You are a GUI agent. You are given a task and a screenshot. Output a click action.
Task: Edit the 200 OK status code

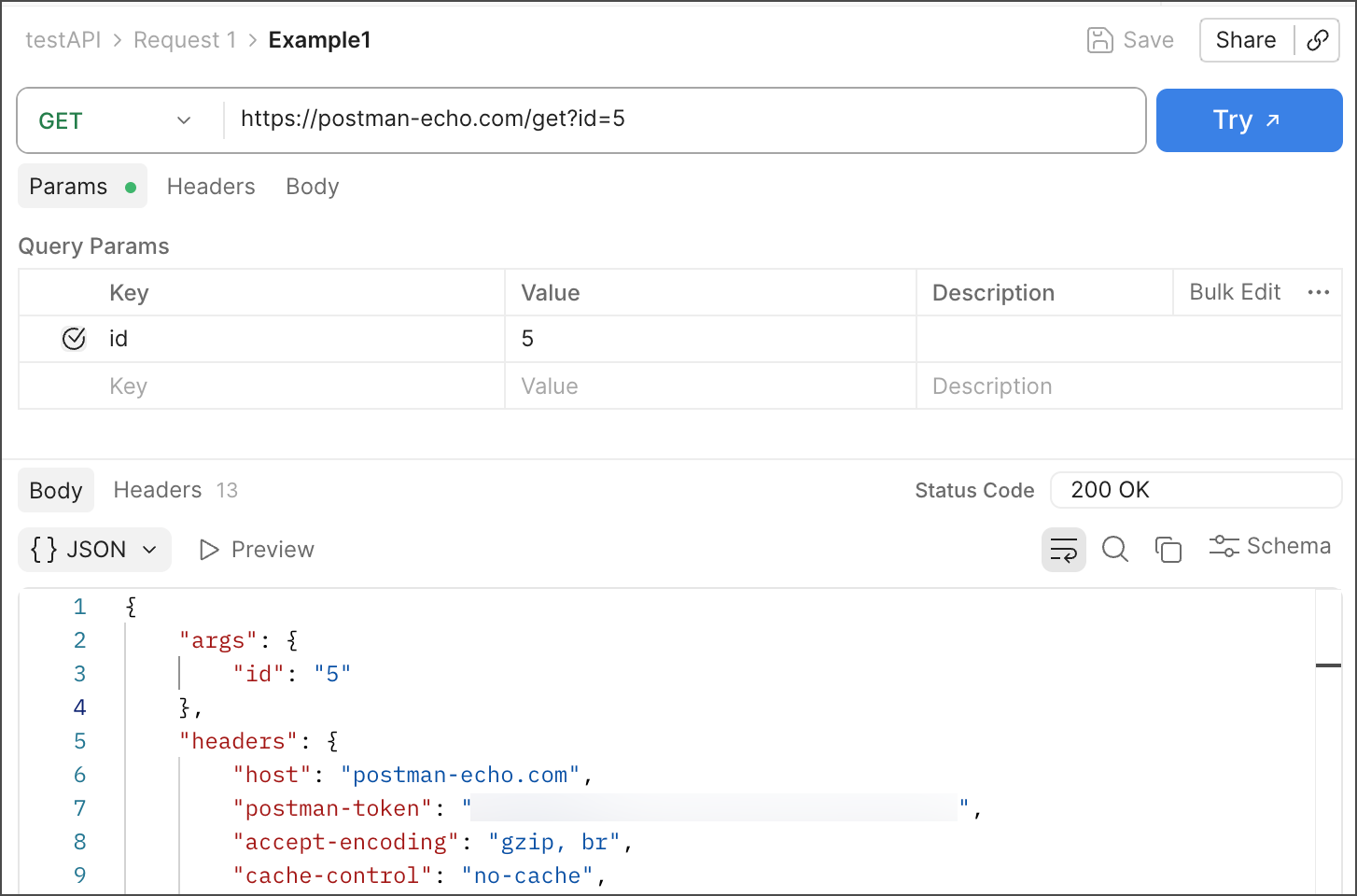tap(1196, 490)
